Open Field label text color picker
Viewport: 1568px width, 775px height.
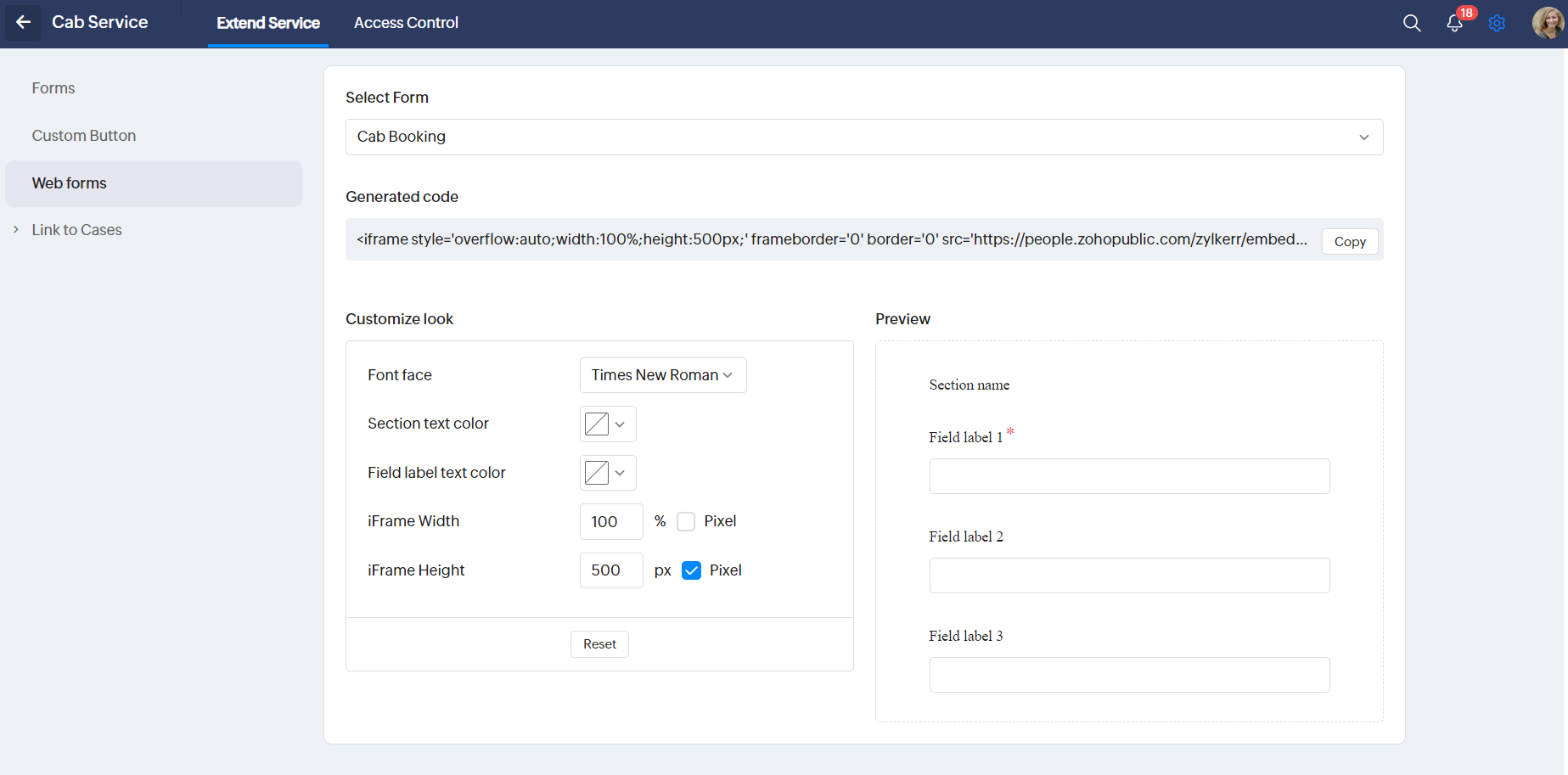(607, 473)
